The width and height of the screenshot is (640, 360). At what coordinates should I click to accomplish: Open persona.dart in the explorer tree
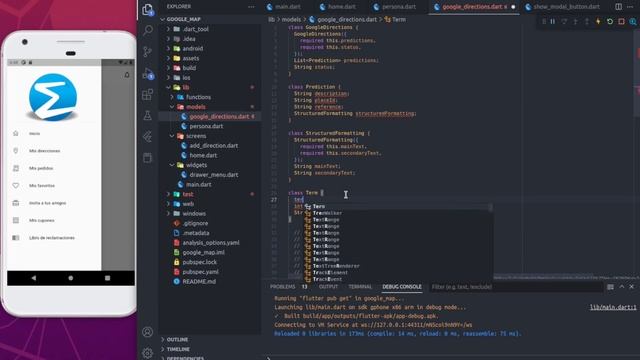206,126
